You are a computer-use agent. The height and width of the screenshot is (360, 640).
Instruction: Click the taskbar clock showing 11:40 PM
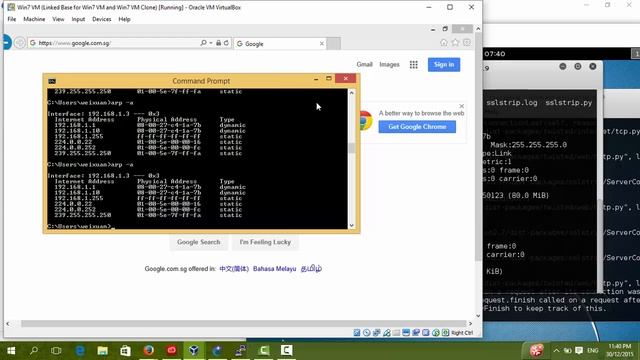pos(620,351)
